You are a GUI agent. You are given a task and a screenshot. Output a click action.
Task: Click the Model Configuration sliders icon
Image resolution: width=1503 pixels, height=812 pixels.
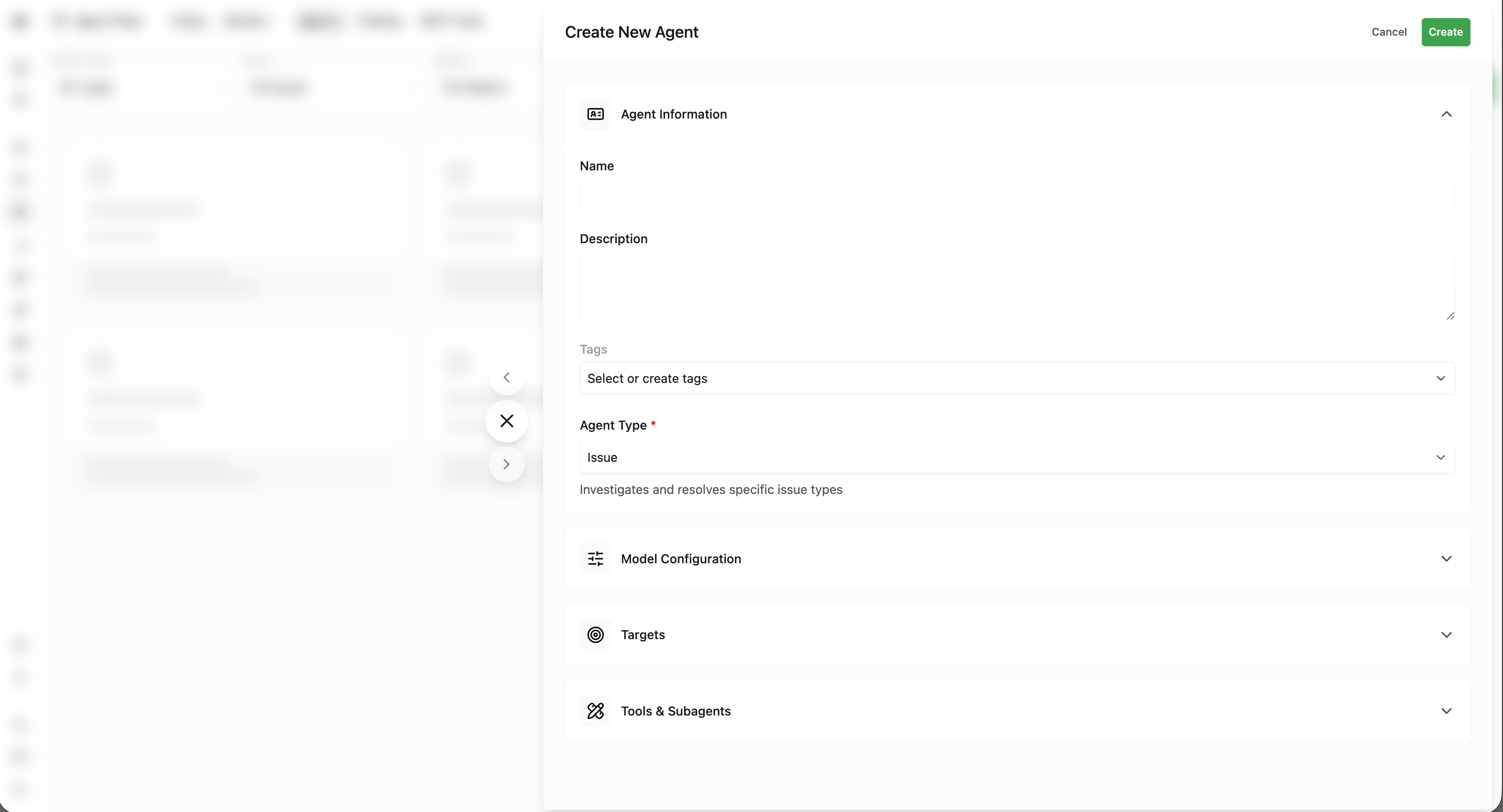click(x=595, y=559)
